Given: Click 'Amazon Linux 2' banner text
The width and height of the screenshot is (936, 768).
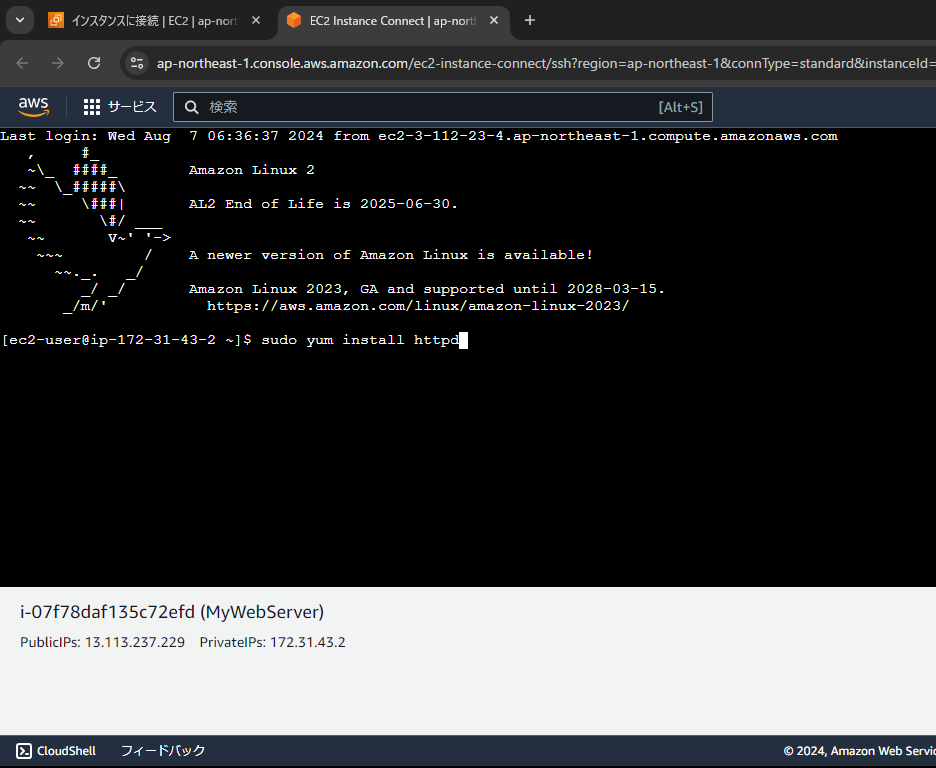Looking at the screenshot, I should point(251,170).
